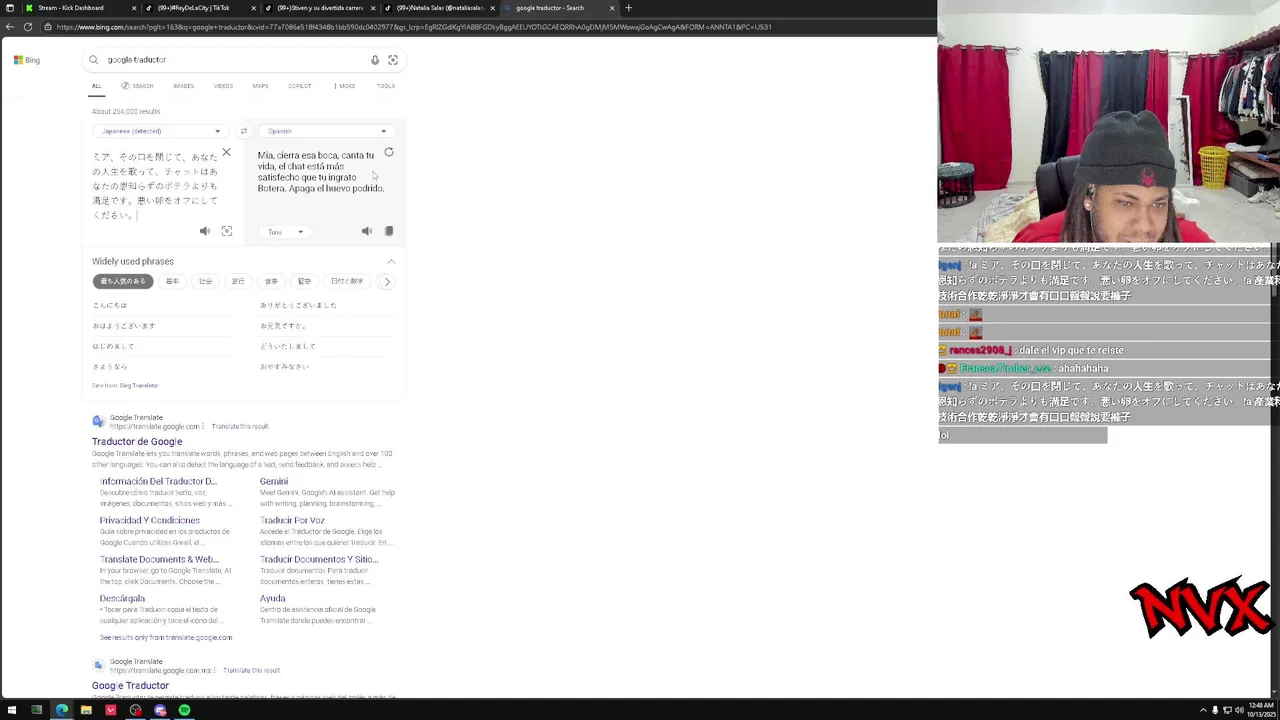Open the Tools search option

click(x=385, y=86)
